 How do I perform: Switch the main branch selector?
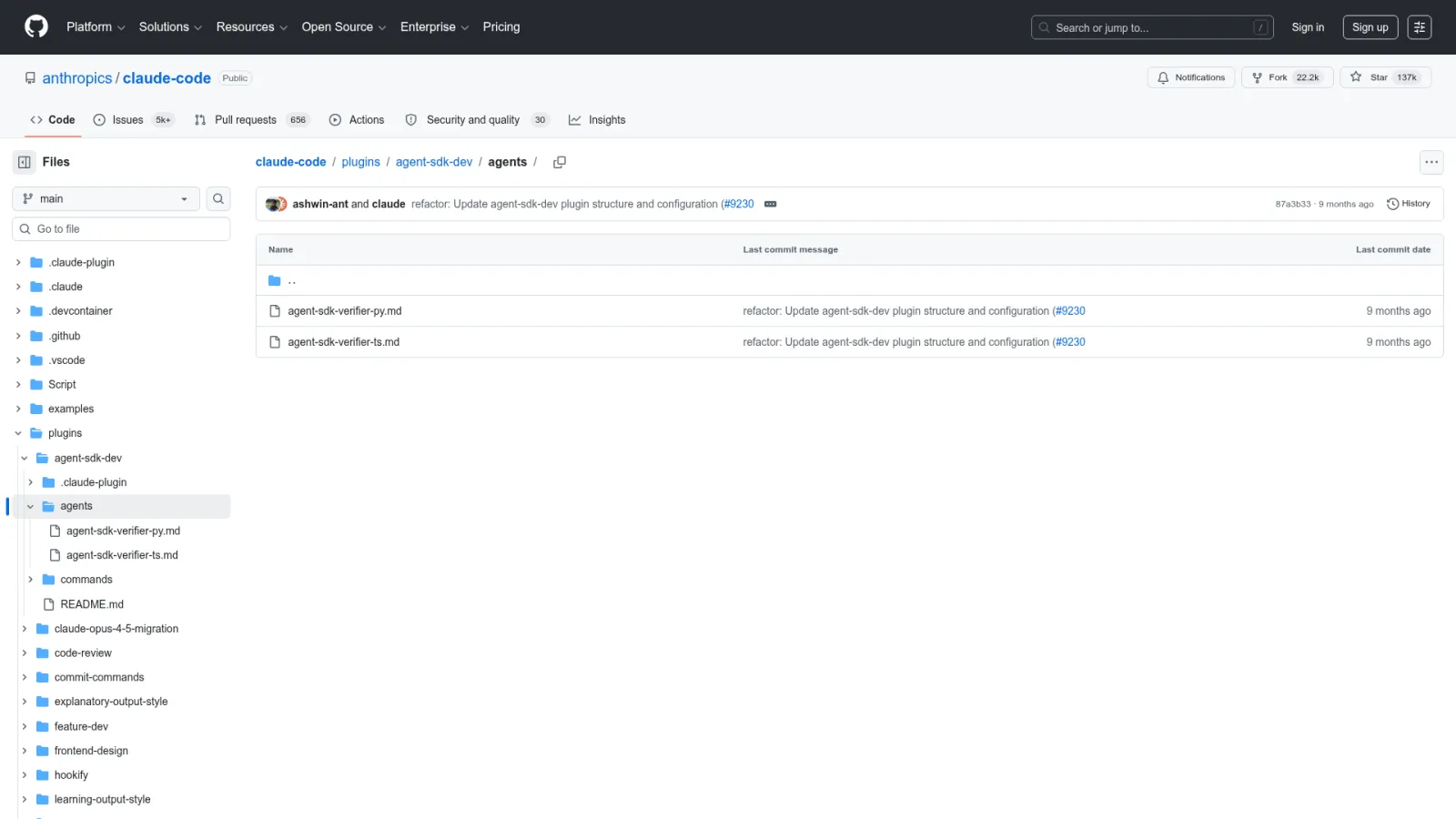[106, 198]
